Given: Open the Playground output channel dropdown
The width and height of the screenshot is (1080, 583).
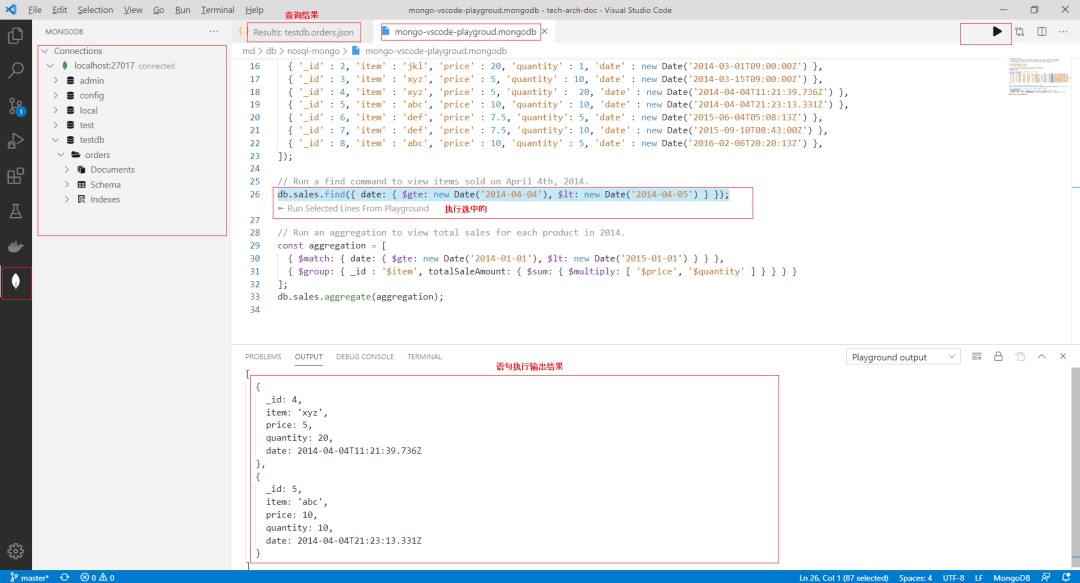Looking at the screenshot, I should point(904,357).
